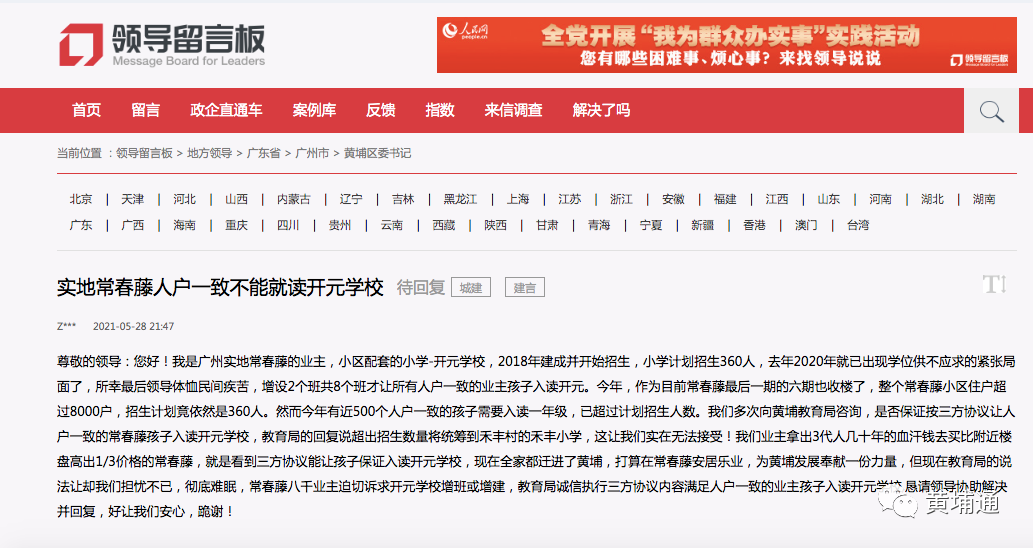Select province 青海

point(599,225)
